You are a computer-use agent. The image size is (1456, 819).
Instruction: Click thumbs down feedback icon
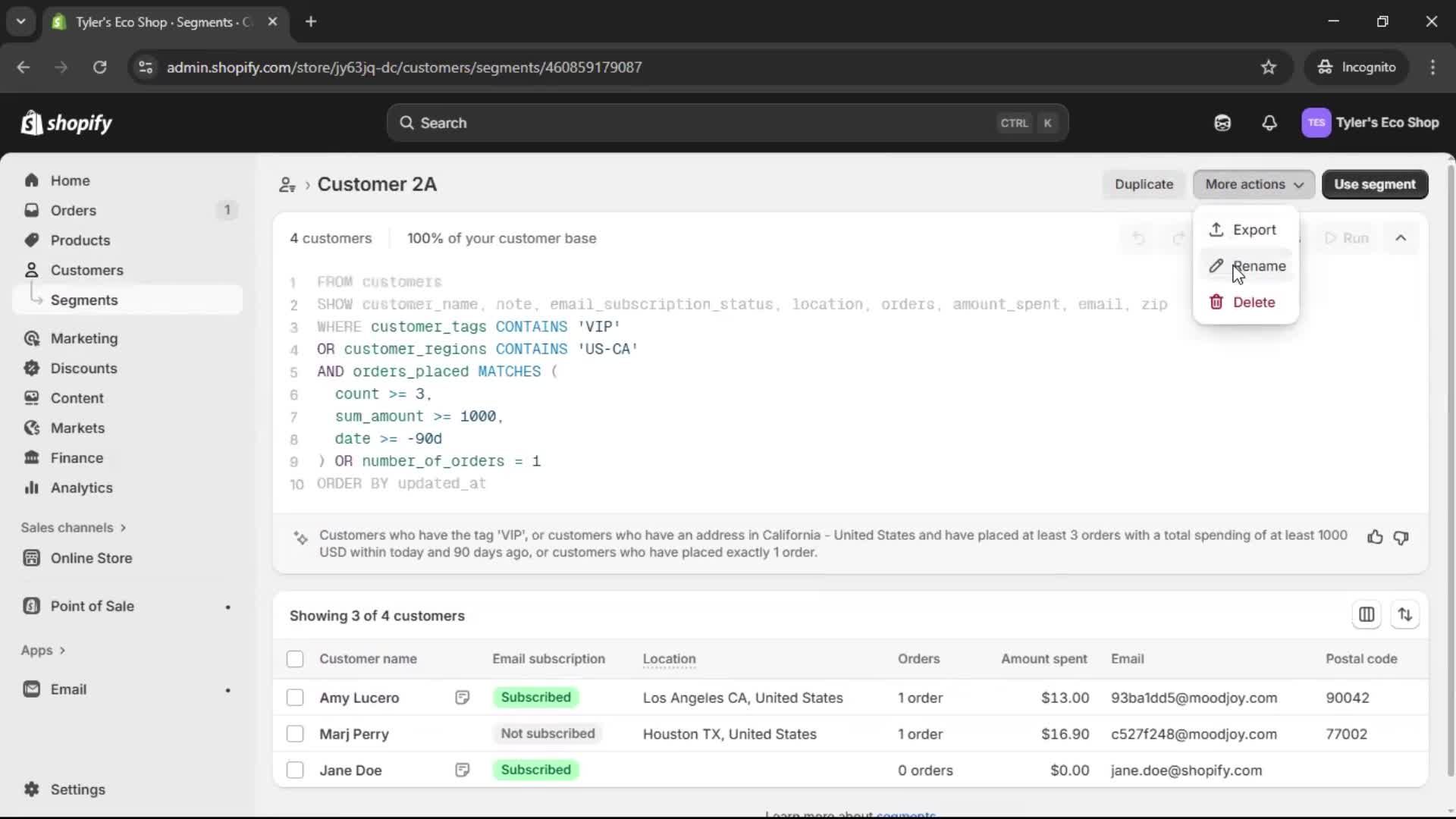(1401, 537)
